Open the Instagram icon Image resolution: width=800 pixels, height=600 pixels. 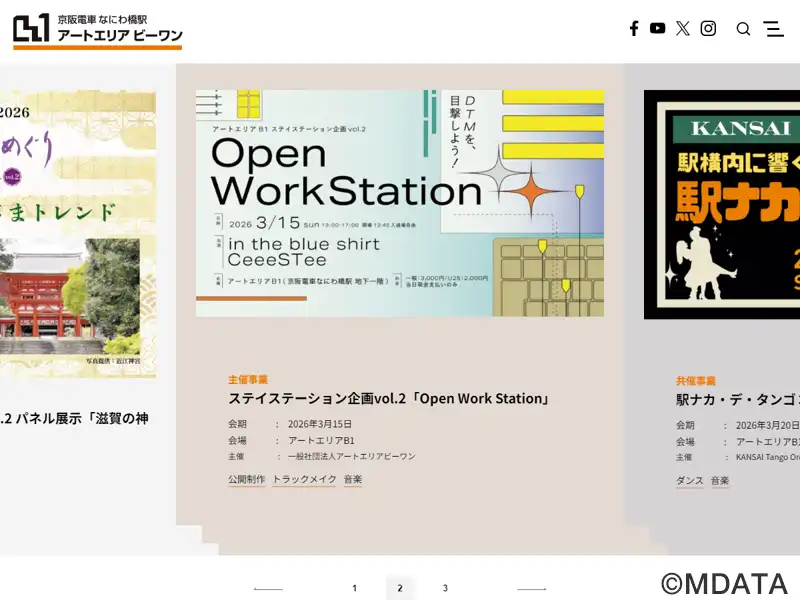(x=708, y=29)
